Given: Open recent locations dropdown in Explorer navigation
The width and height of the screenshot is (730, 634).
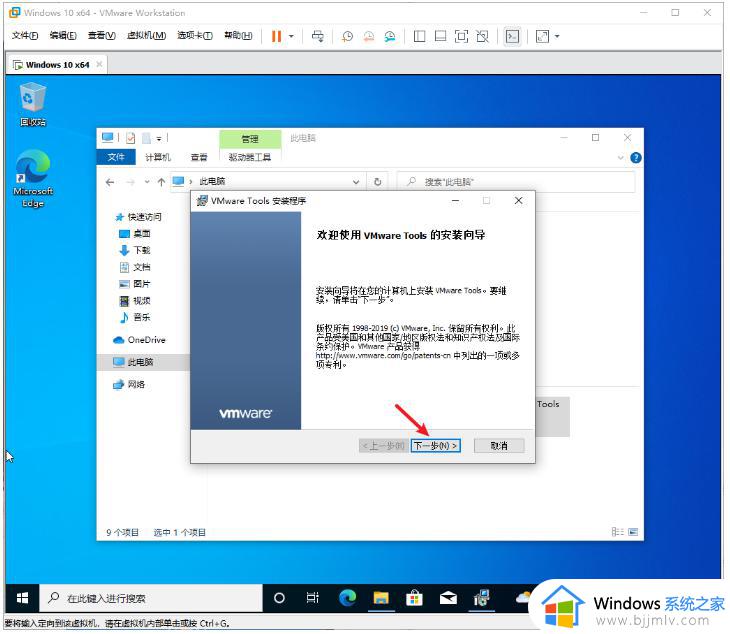Looking at the screenshot, I should pos(147,182).
